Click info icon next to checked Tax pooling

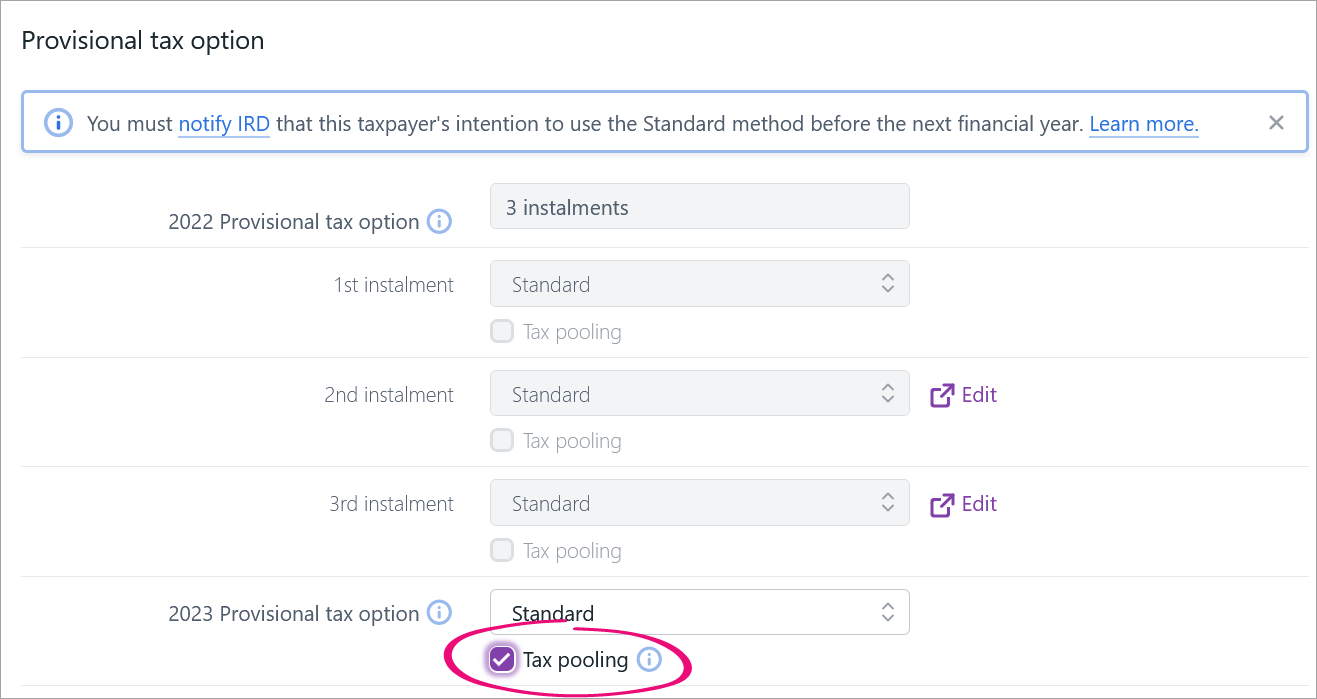pyautogui.click(x=649, y=659)
